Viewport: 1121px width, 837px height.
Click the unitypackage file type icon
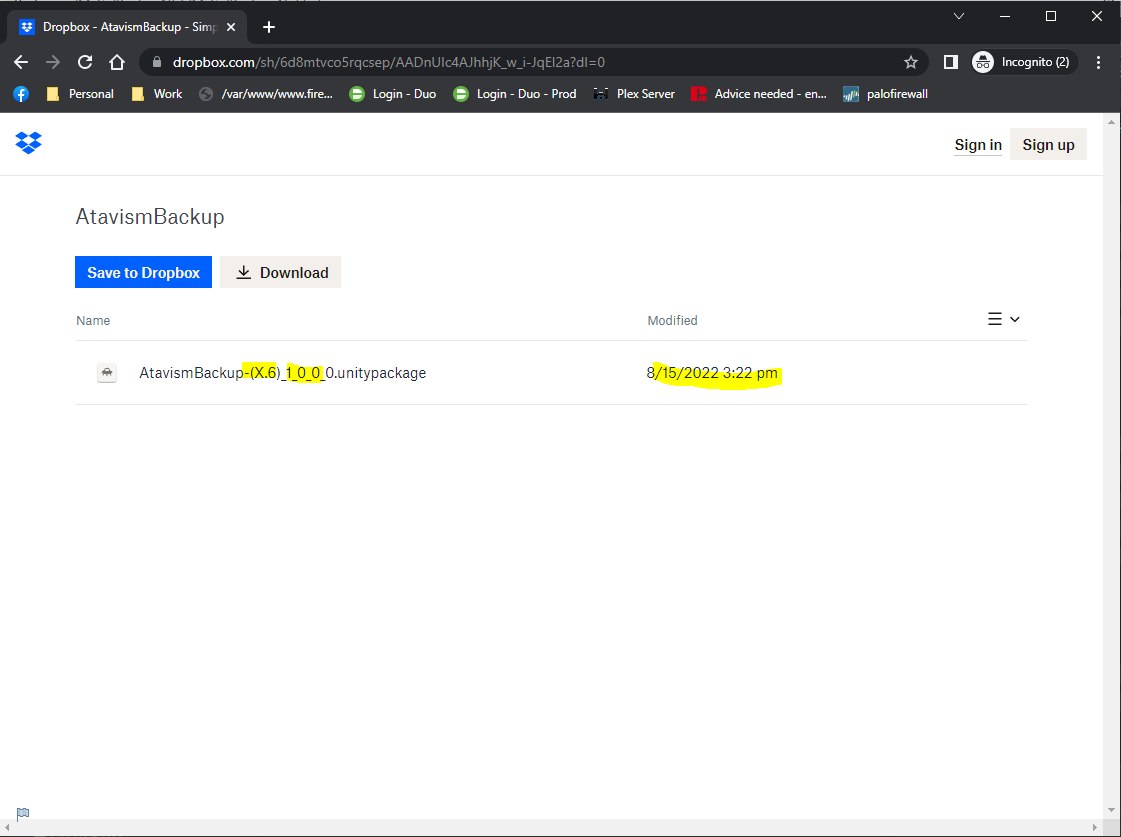coord(106,373)
